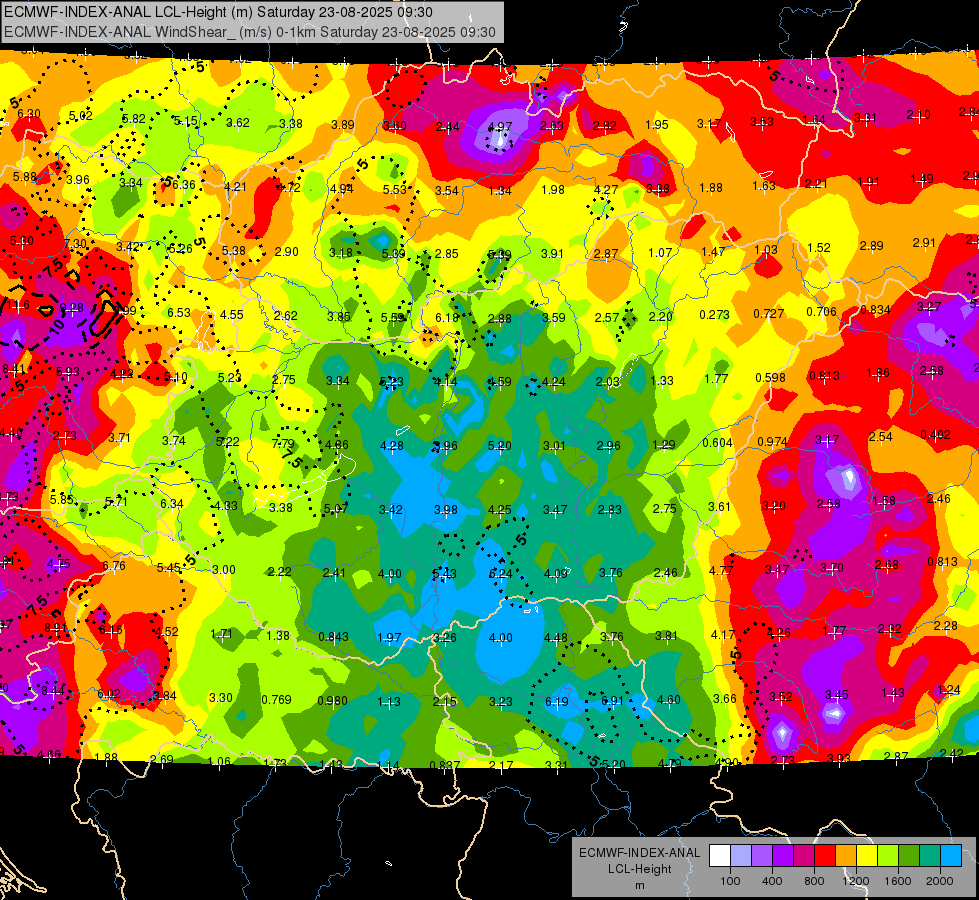Screen dimensions: 979x900
Task: Click the legend title ECMWF-INDEX-ANAL
Action: (639, 853)
